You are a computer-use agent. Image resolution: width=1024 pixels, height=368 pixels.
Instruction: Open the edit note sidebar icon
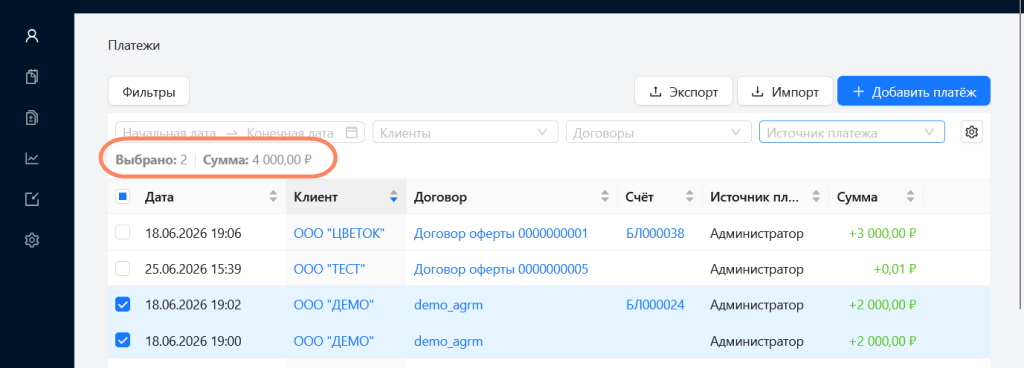pos(32,199)
